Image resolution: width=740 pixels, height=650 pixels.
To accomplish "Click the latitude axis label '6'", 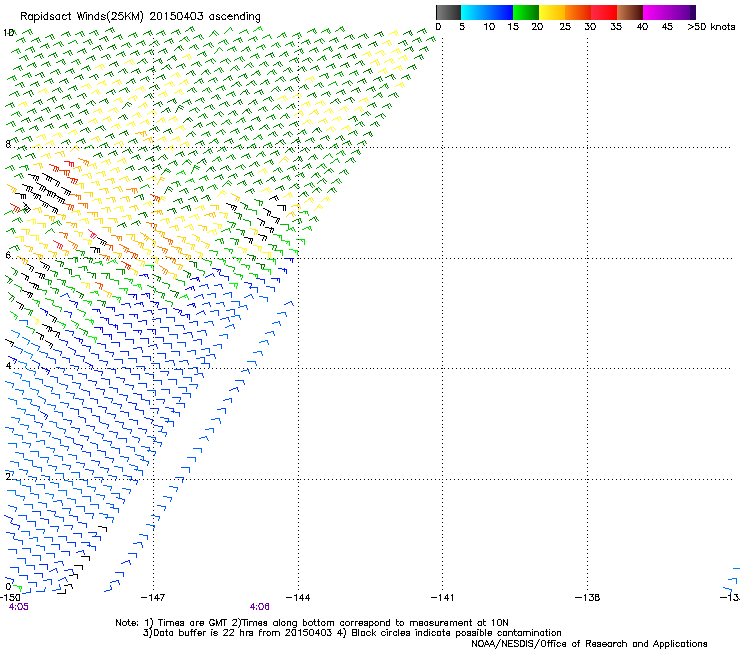I will point(8,255).
